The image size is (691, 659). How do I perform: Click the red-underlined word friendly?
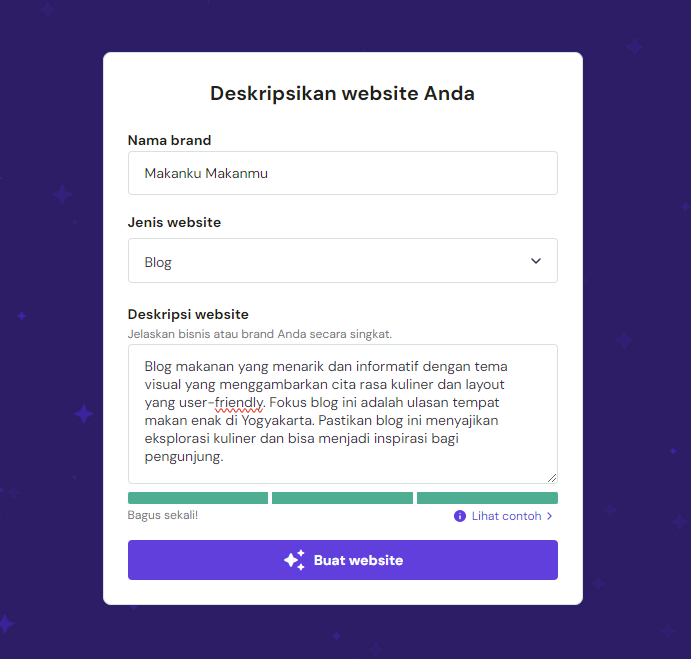239,403
